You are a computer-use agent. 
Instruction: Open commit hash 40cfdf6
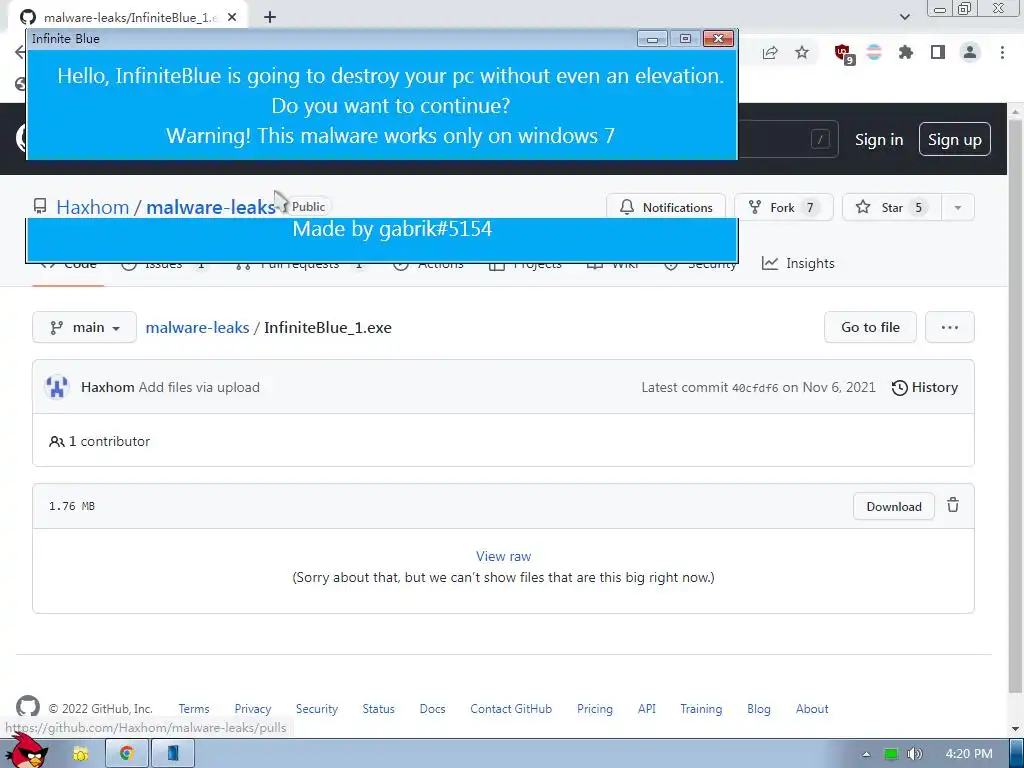pyautogui.click(x=755, y=388)
